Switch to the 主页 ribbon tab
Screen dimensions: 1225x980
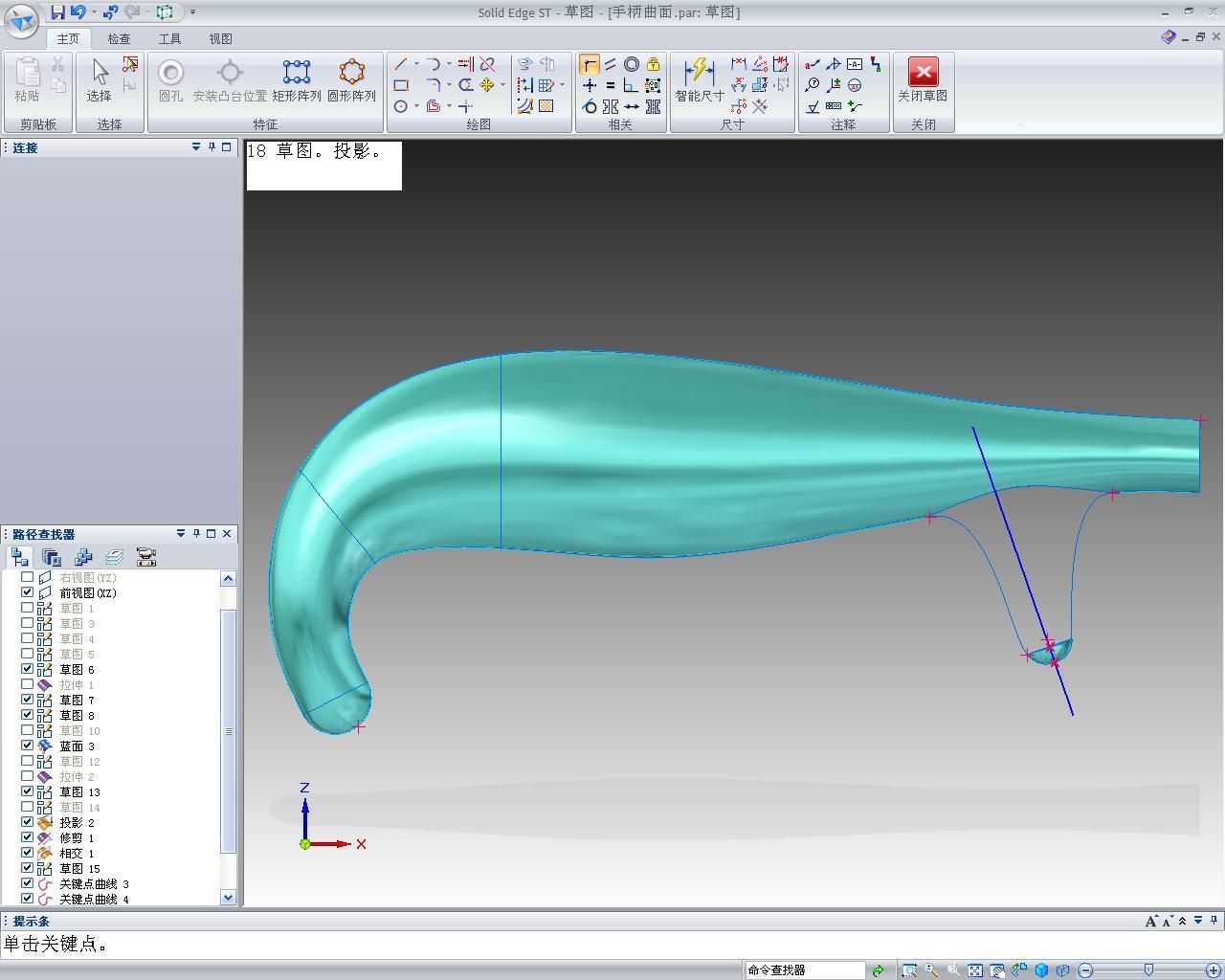tap(68, 39)
